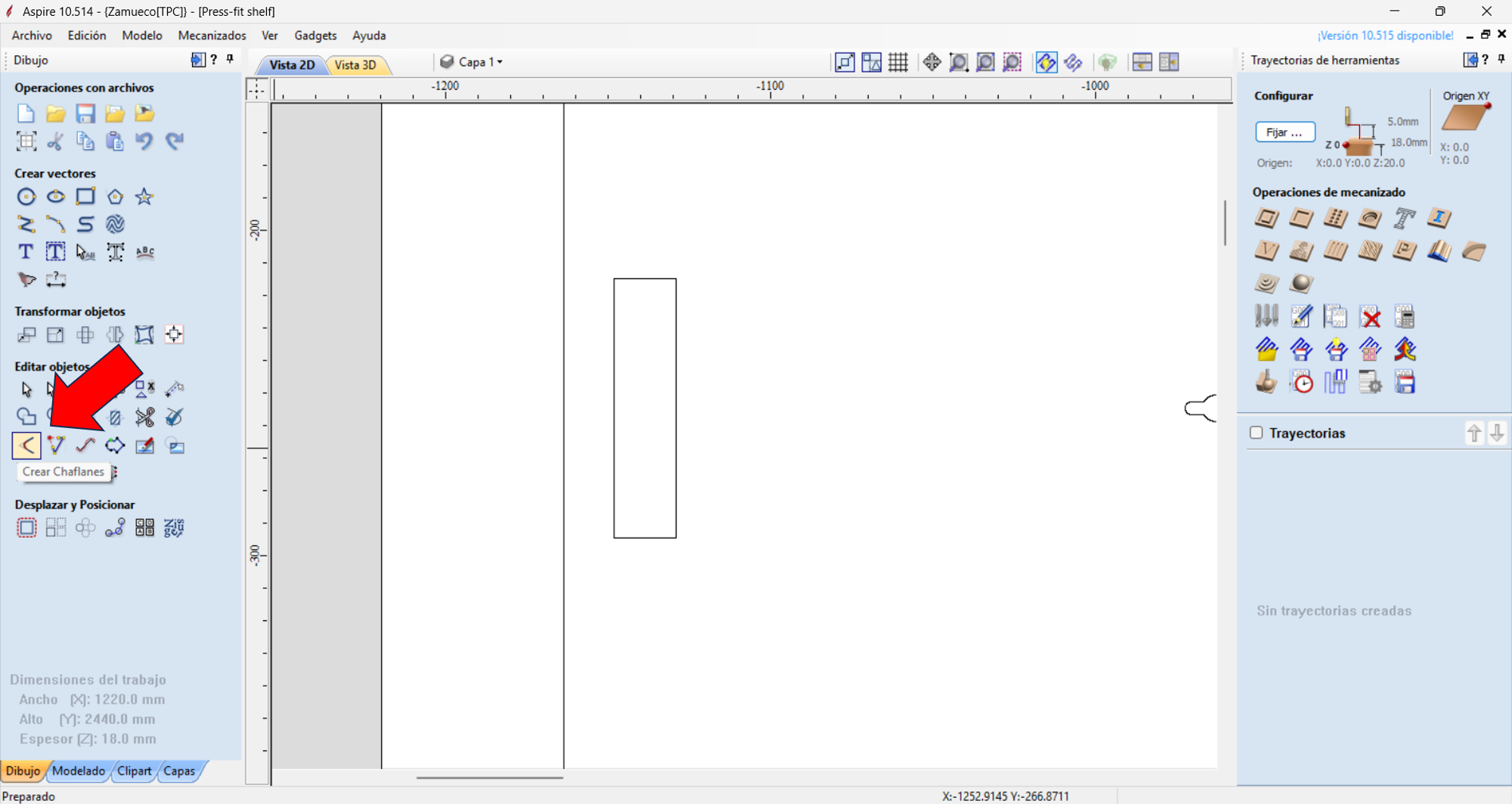Open the pocketing toolpath operation

coord(1302,219)
